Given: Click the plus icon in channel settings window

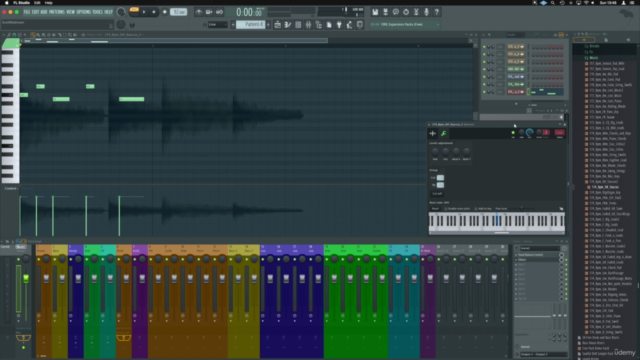Looking at the screenshot, I should click(x=433, y=133).
